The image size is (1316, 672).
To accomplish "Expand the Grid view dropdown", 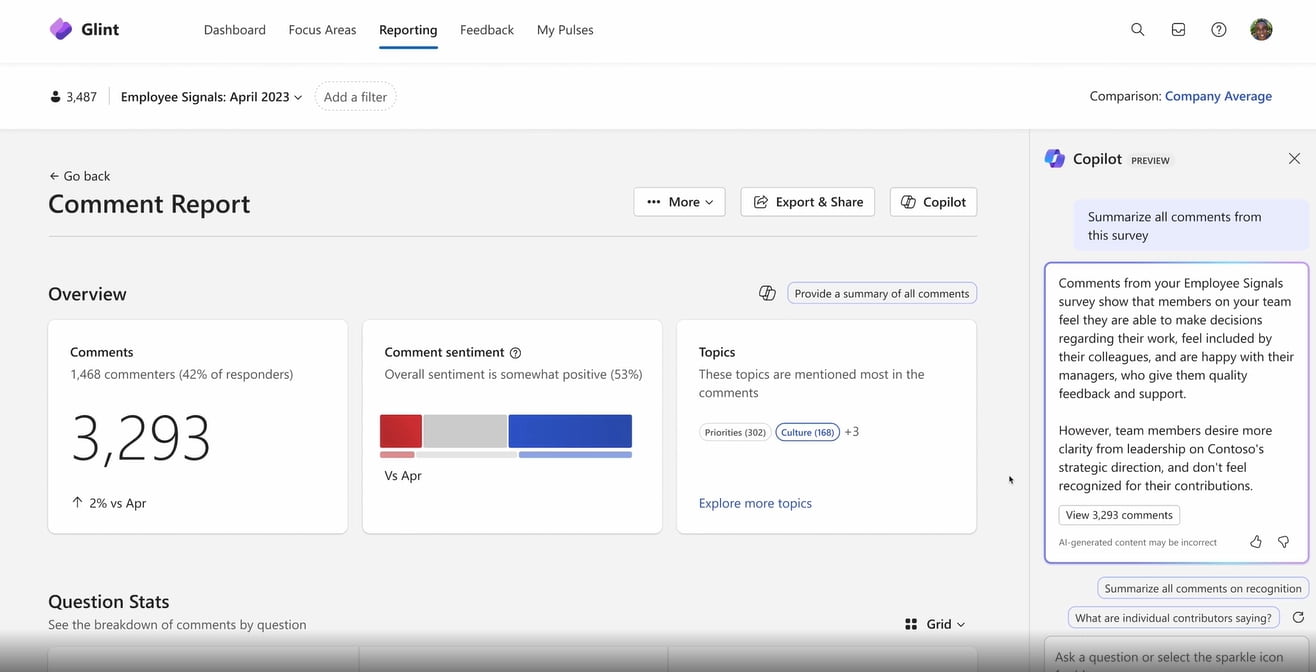I will [935, 624].
